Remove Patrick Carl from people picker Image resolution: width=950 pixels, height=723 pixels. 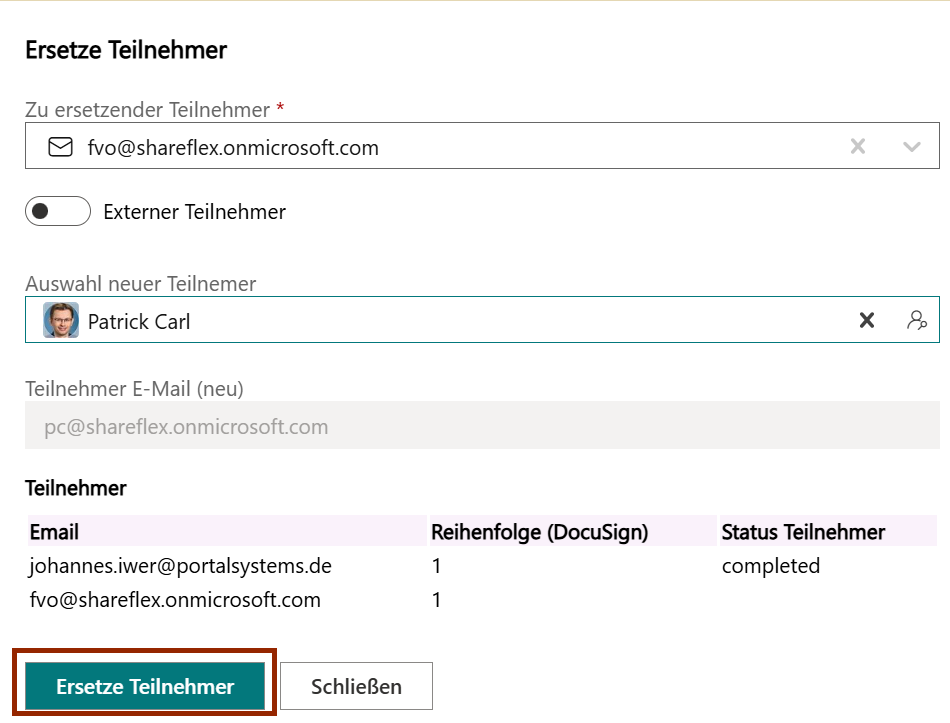[866, 320]
